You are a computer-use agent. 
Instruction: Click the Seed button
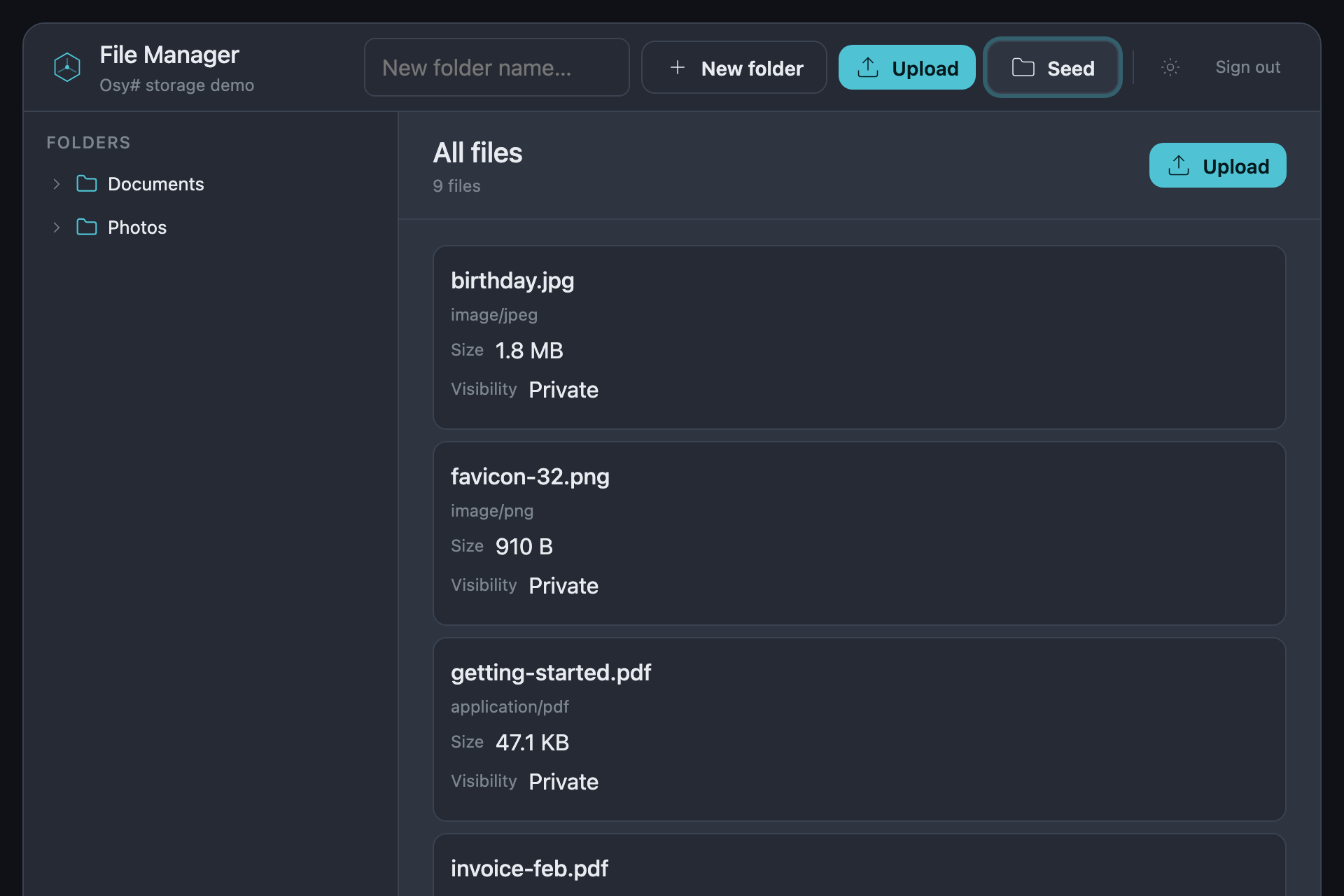click(1053, 67)
